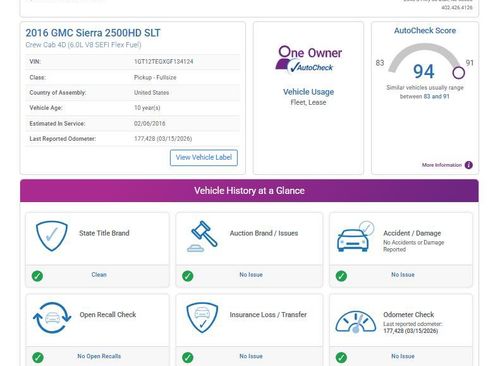
Task: Click the State Title Brand label
Action: click(x=104, y=233)
